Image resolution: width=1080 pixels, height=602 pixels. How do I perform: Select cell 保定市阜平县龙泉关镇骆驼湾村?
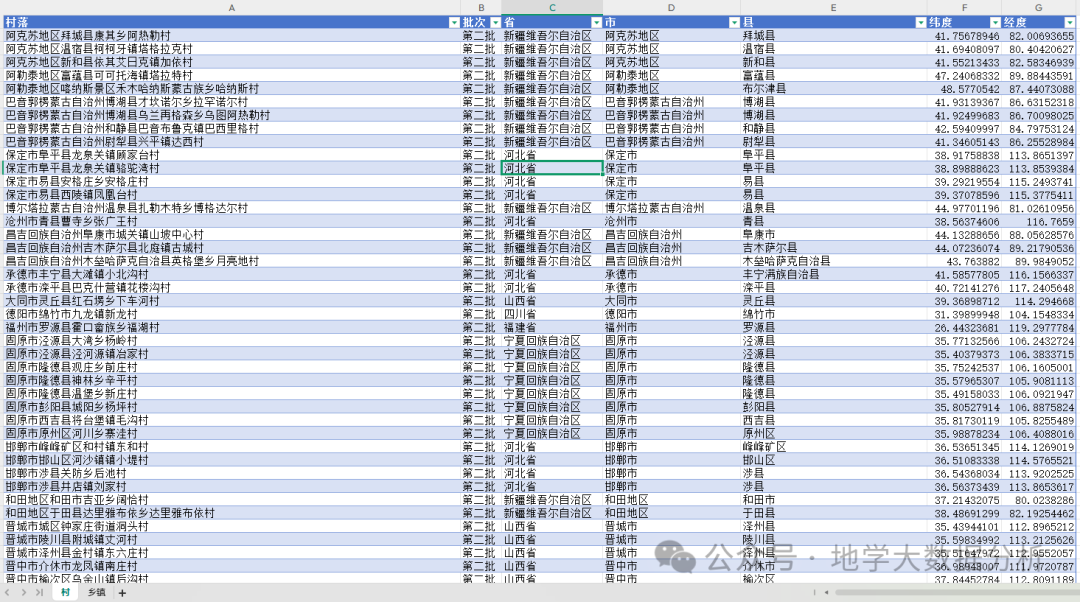pos(232,168)
